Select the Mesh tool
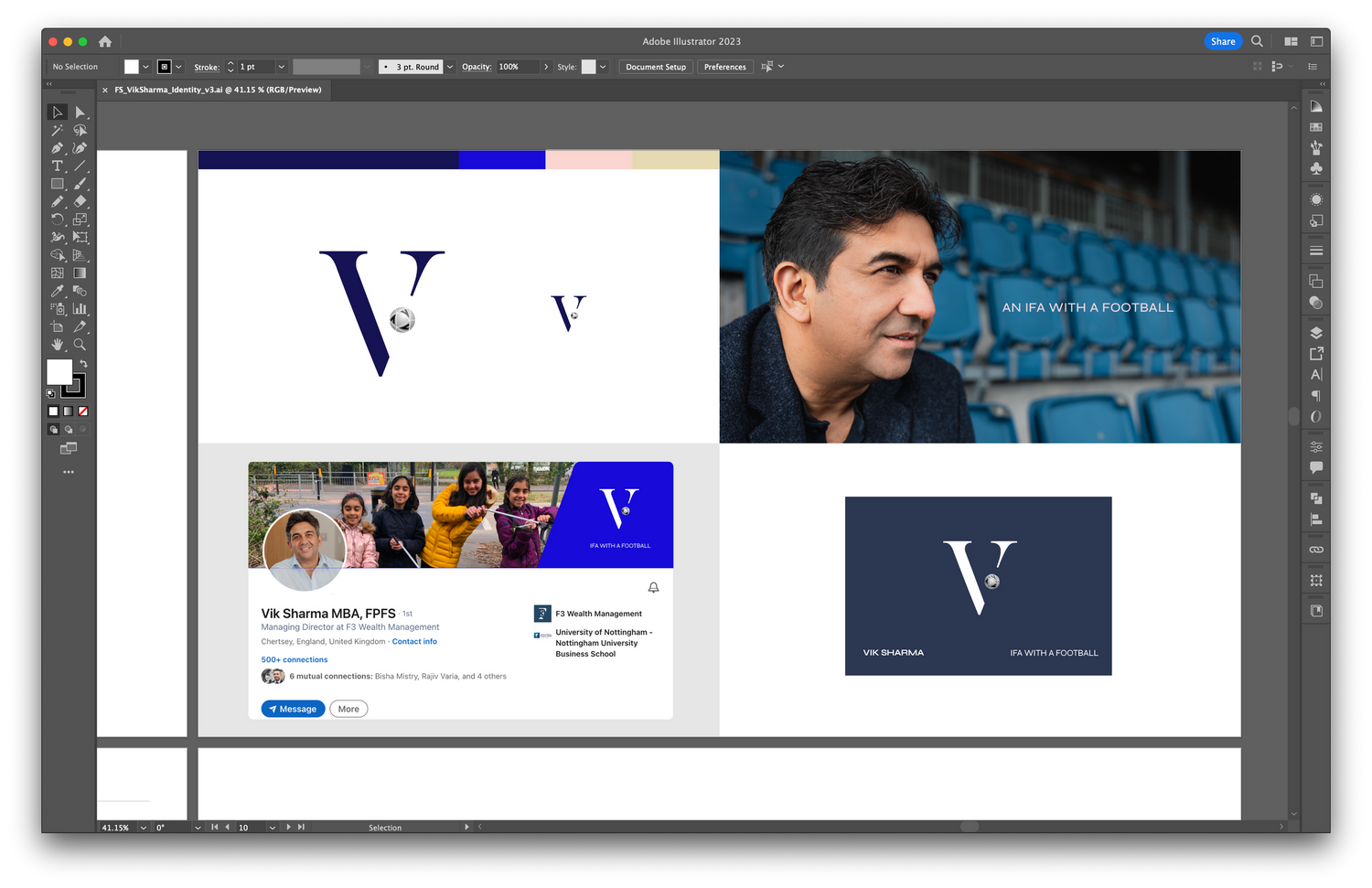 (x=58, y=273)
